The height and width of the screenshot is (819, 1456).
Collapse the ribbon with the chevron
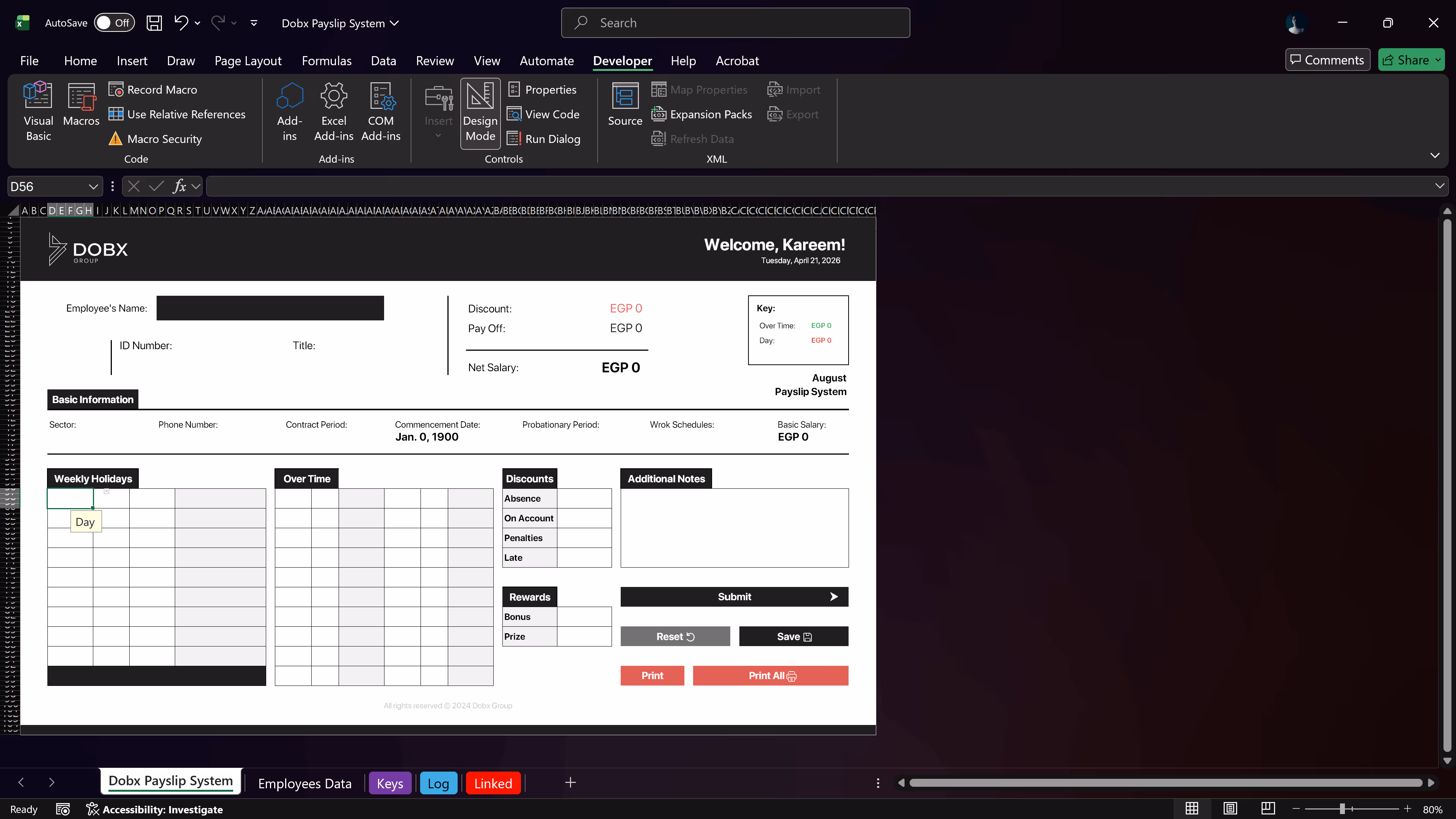pos(1434,155)
